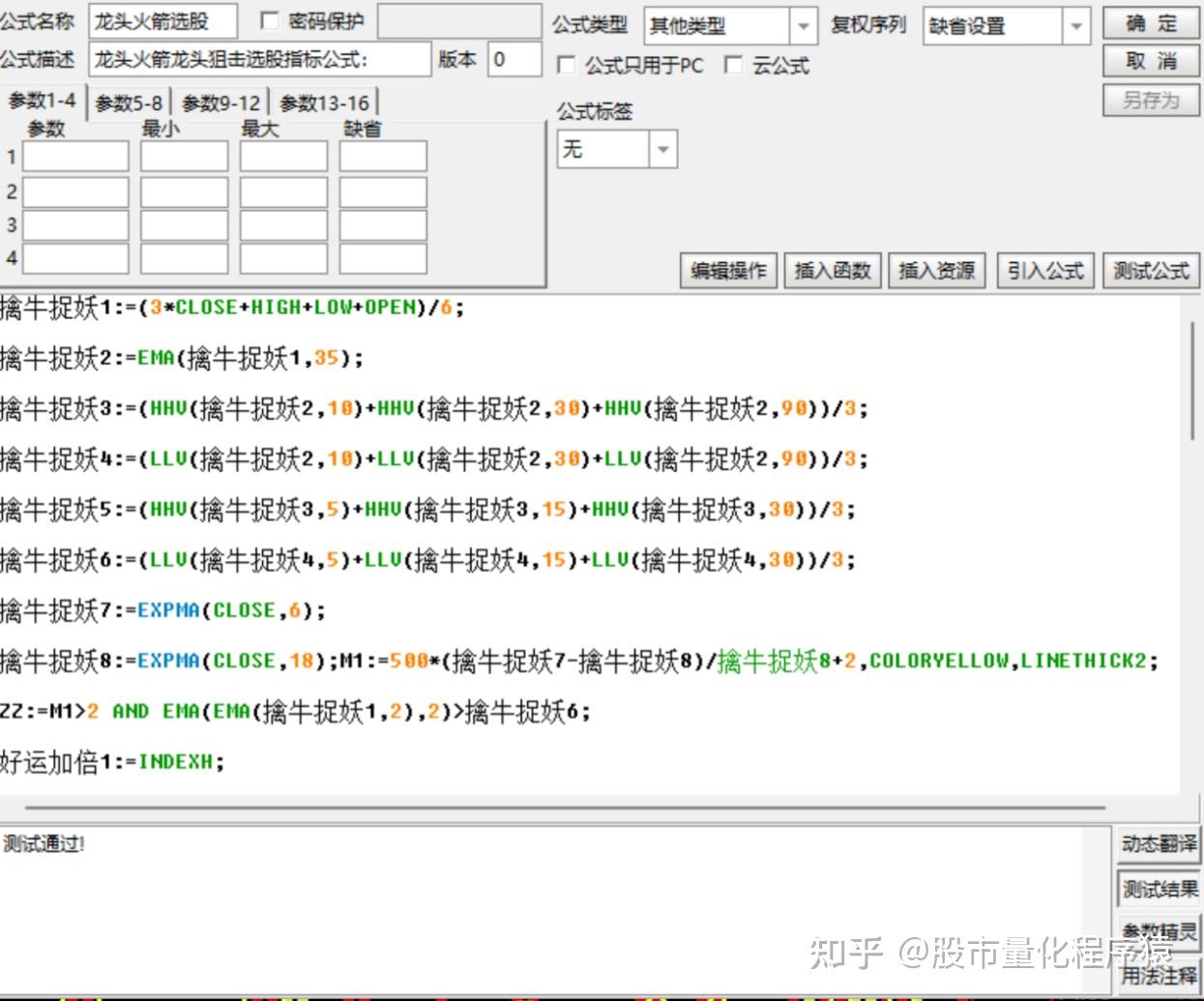
Task: Switch to the 参数5-8 tab
Action: point(130,103)
